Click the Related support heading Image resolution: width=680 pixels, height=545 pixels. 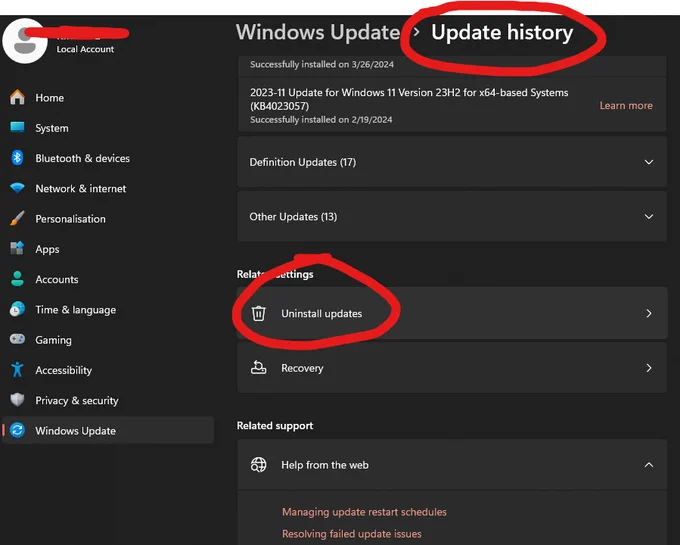tap(275, 426)
